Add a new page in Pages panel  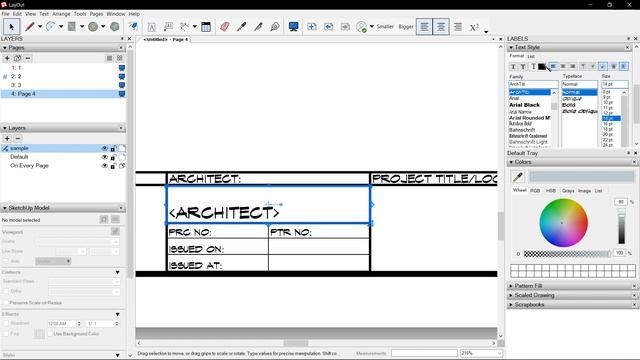click(7, 58)
